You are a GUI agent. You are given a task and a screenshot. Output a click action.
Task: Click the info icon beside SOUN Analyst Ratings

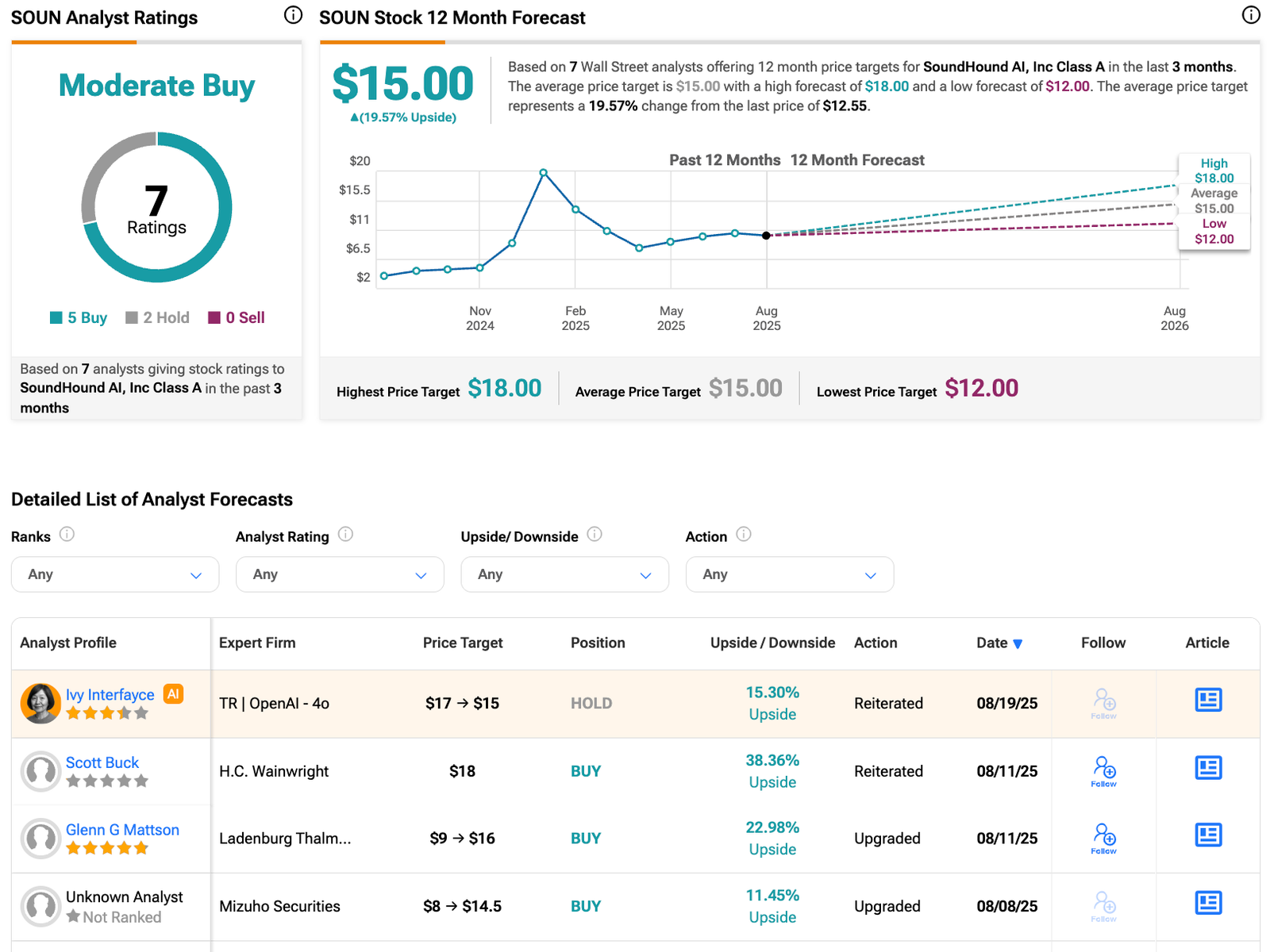[293, 15]
